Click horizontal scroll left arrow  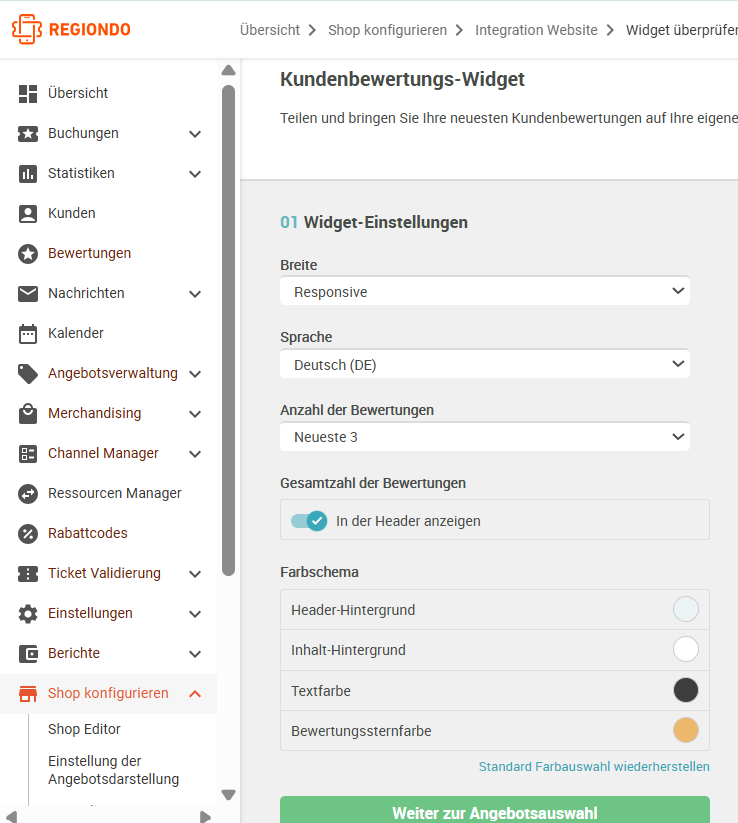click(12, 817)
